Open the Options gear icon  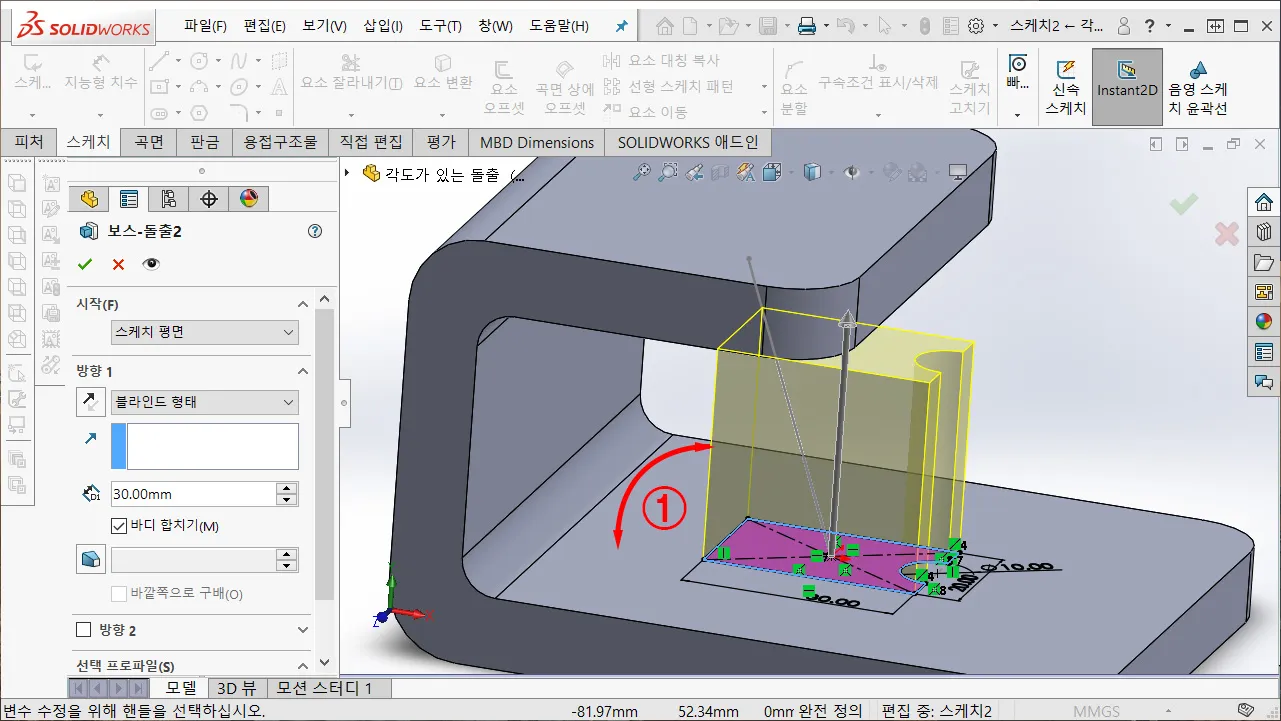[976, 26]
